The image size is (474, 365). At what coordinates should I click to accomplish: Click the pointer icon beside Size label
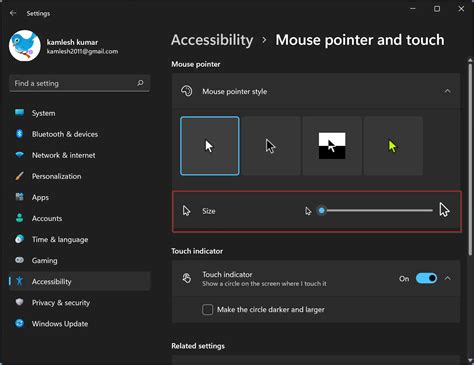click(x=186, y=211)
